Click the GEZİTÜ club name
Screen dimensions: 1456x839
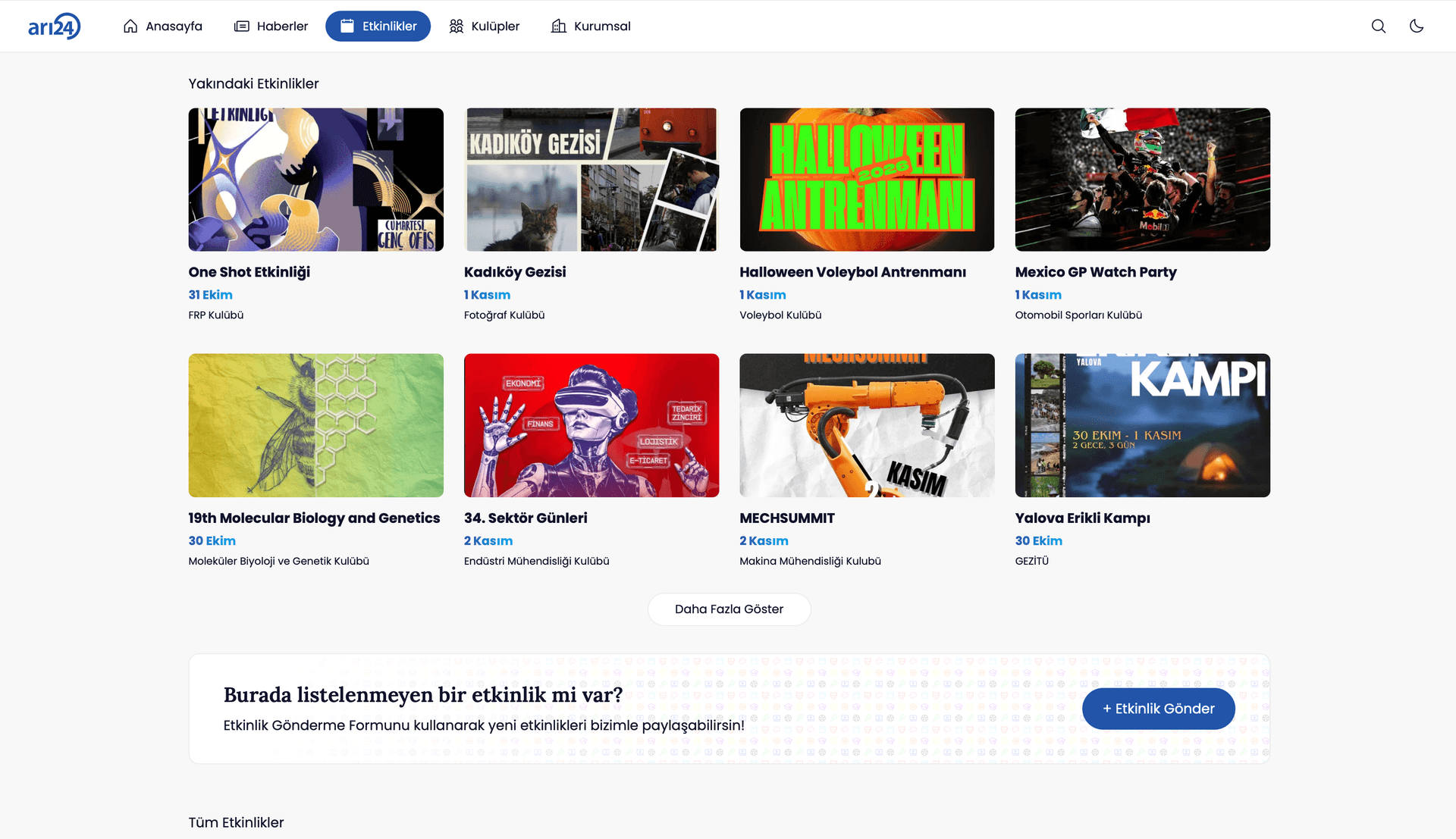pos(1032,562)
